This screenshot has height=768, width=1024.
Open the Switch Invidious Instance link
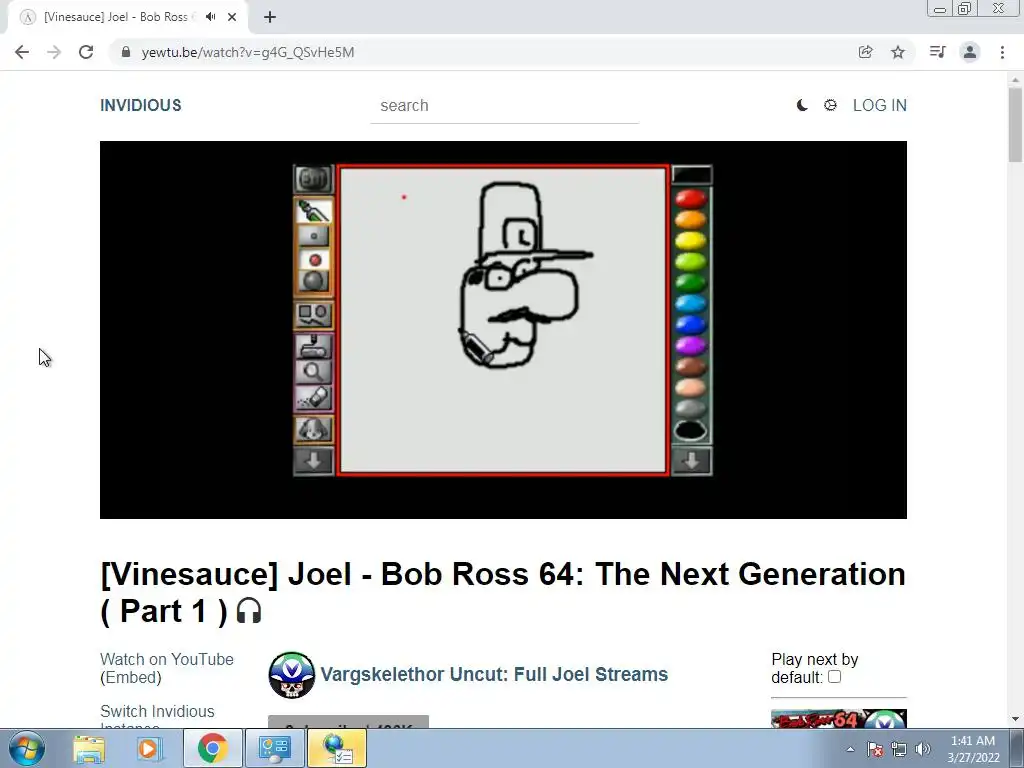pyautogui.click(x=157, y=717)
